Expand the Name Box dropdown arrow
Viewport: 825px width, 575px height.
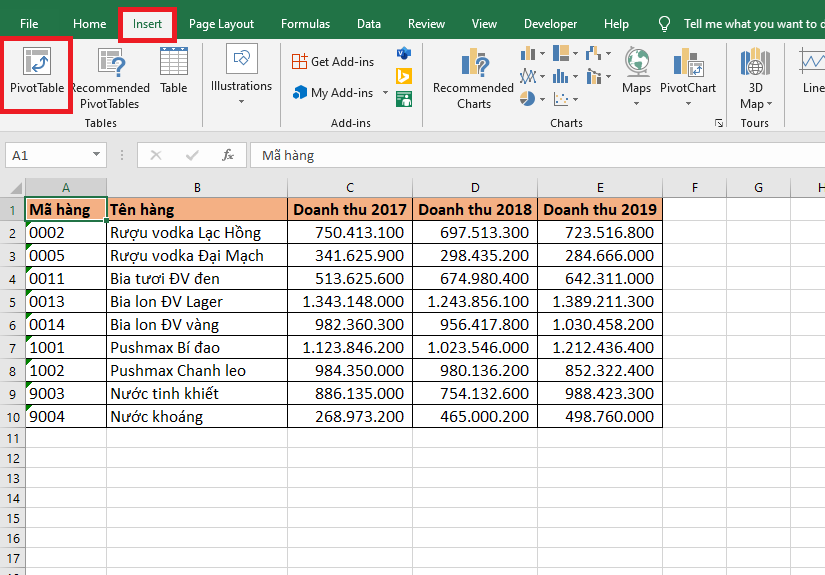[x=97, y=155]
